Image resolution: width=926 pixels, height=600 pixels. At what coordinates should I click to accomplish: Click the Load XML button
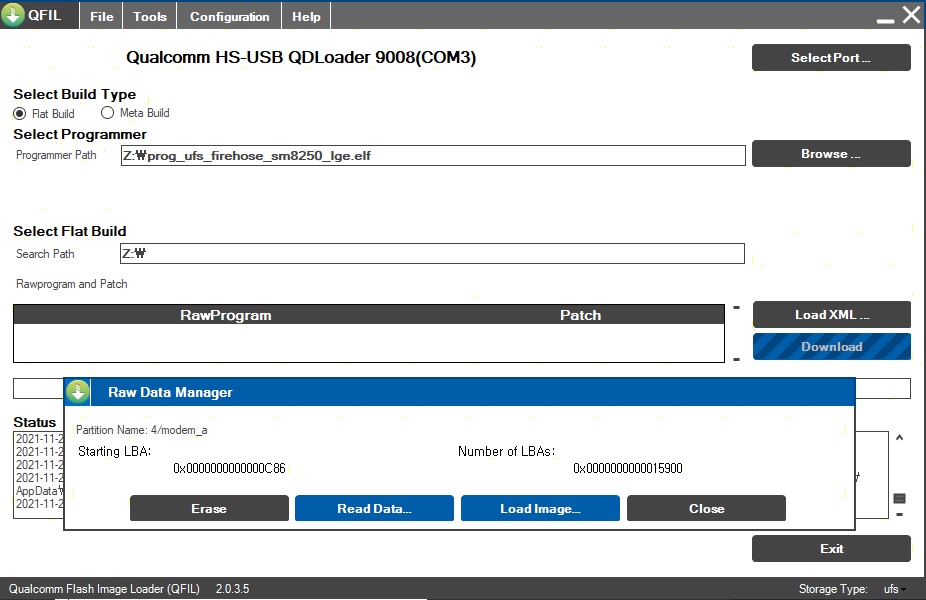tap(832, 315)
